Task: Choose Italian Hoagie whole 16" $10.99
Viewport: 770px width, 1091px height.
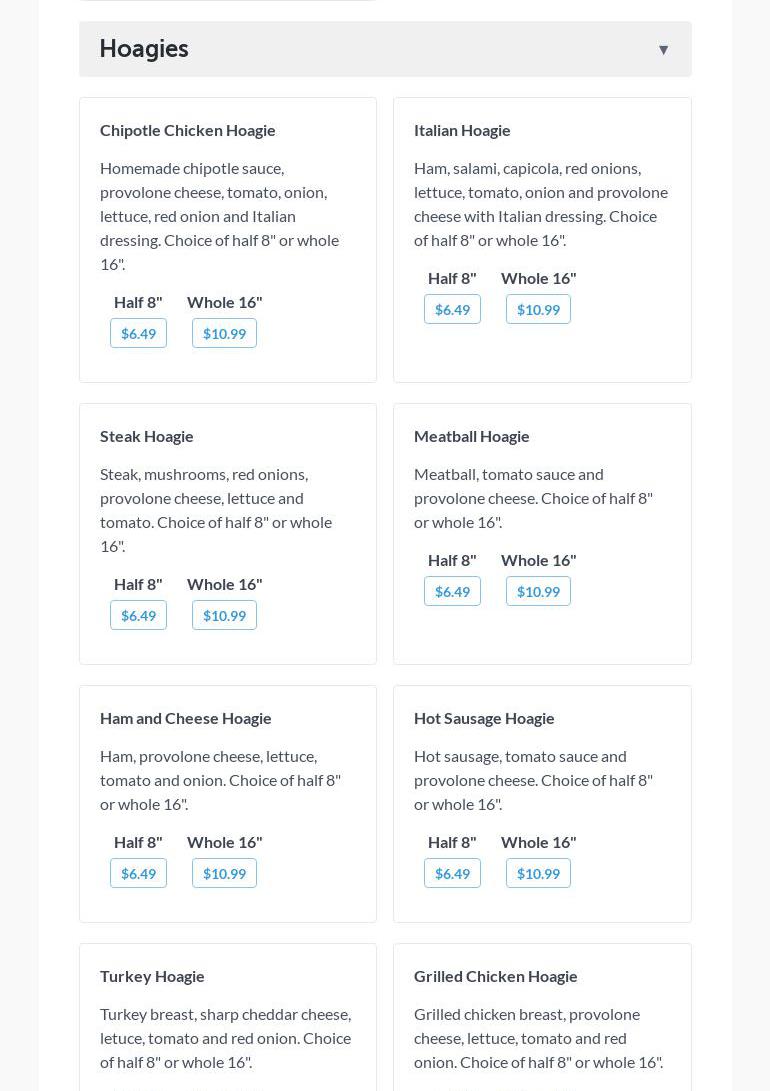Action: [x=538, y=309]
